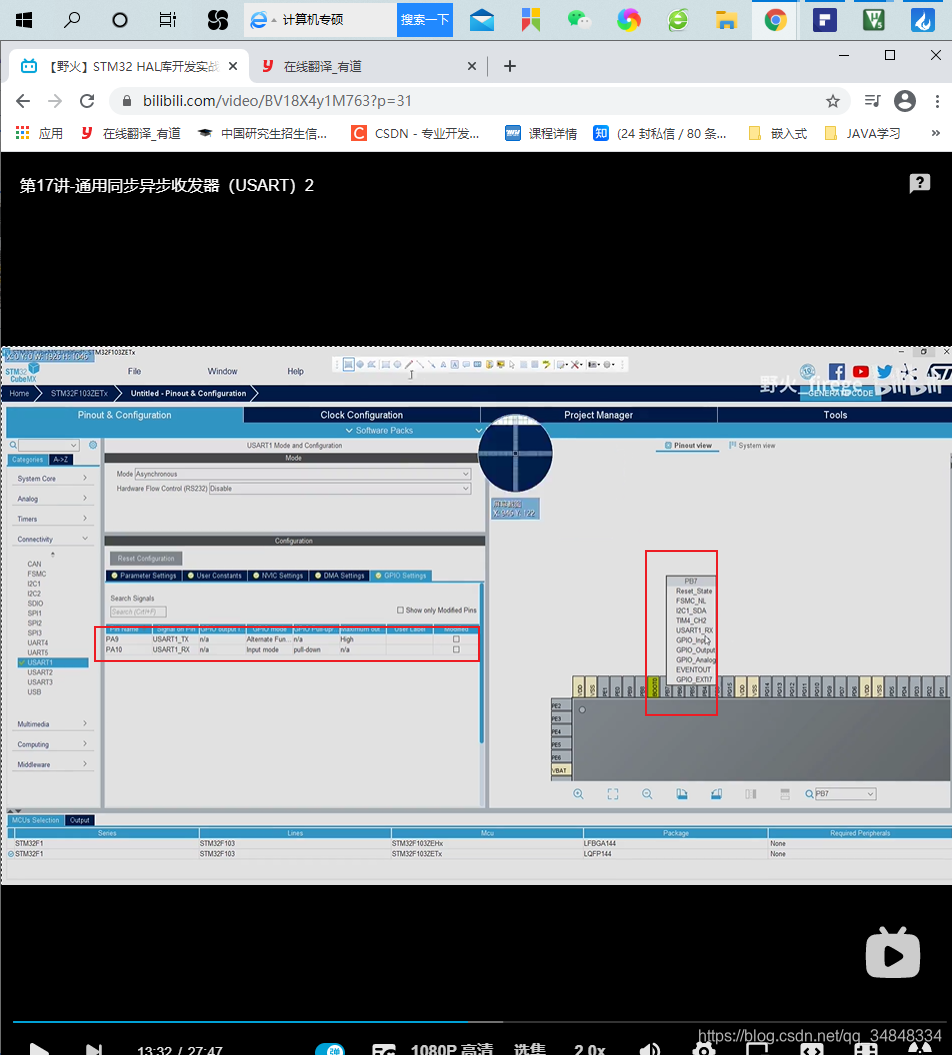Viewport: 952px width, 1055px height.
Task: Select GPIO_Output in the PB7 pin menu
Action: [x=695, y=650]
